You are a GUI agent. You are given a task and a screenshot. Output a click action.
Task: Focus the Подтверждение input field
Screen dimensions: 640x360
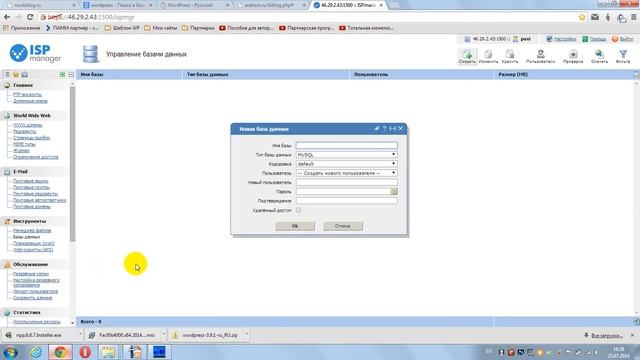[x=347, y=201]
